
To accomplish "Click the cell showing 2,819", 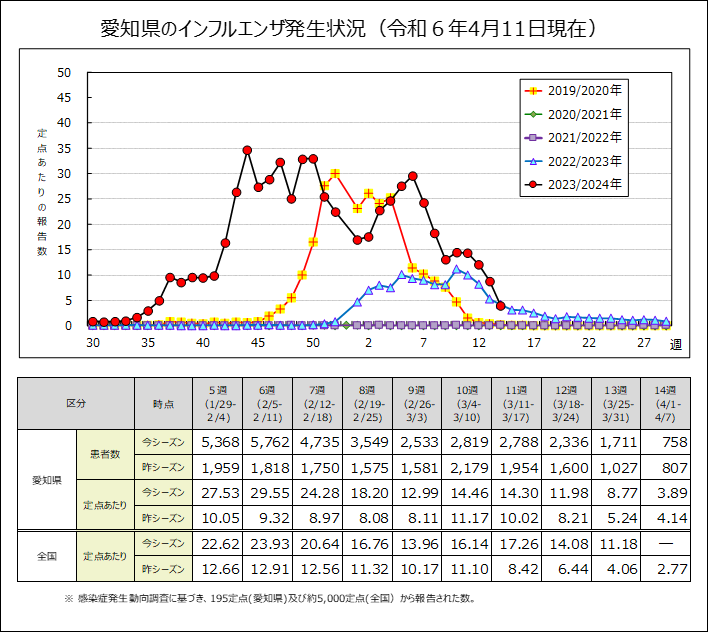I will coord(467,442).
